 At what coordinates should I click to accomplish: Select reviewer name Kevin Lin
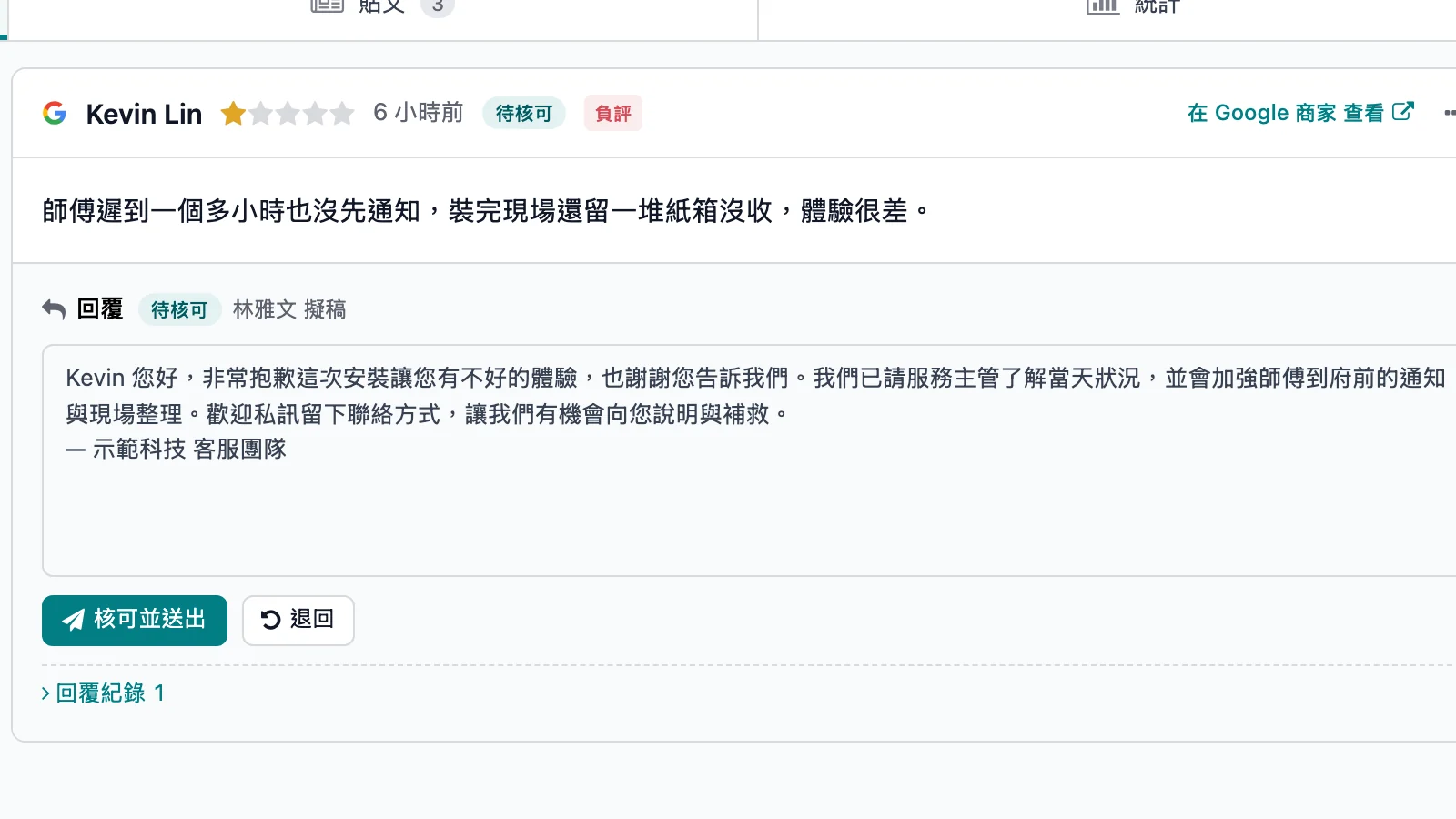144,114
